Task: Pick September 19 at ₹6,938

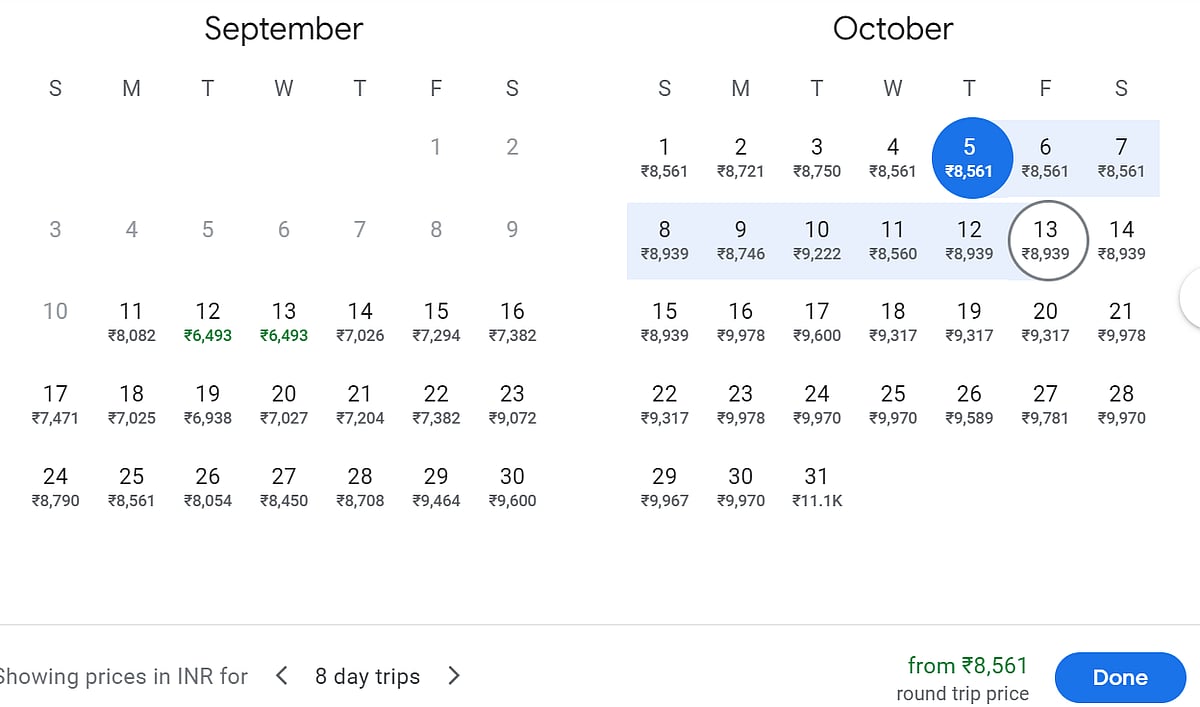Action: [207, 405]
